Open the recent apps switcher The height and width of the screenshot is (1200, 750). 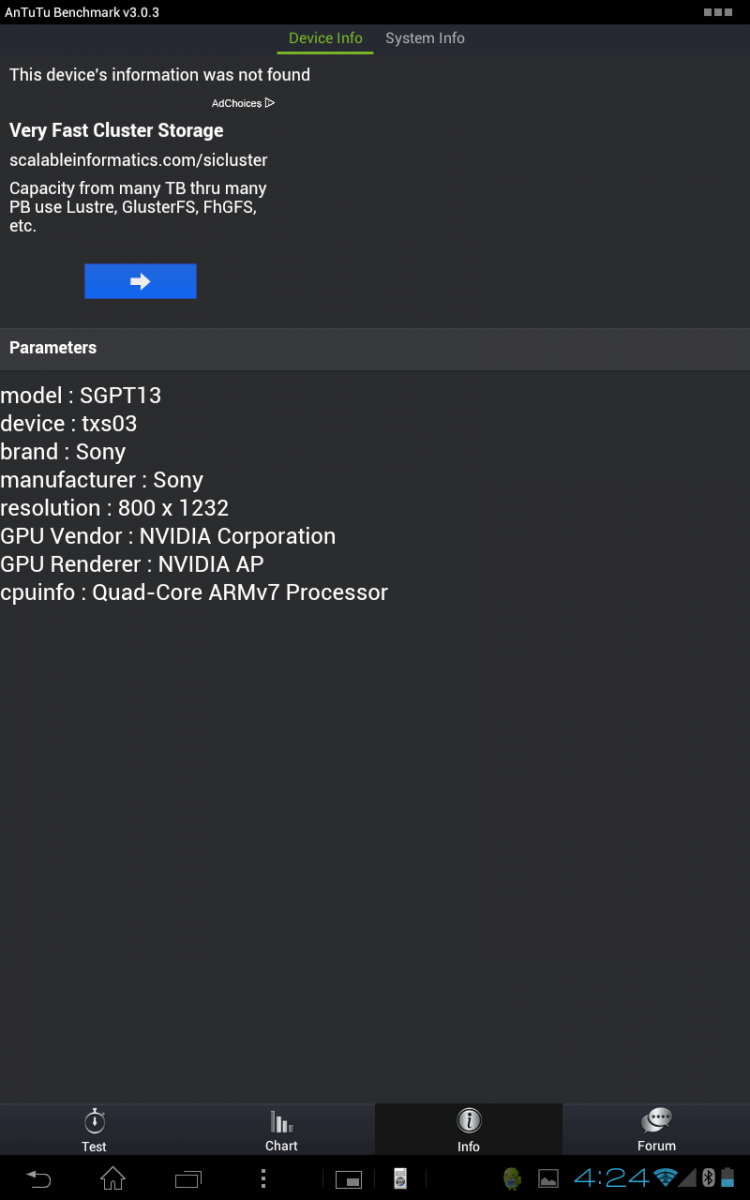pos(187,1178)
